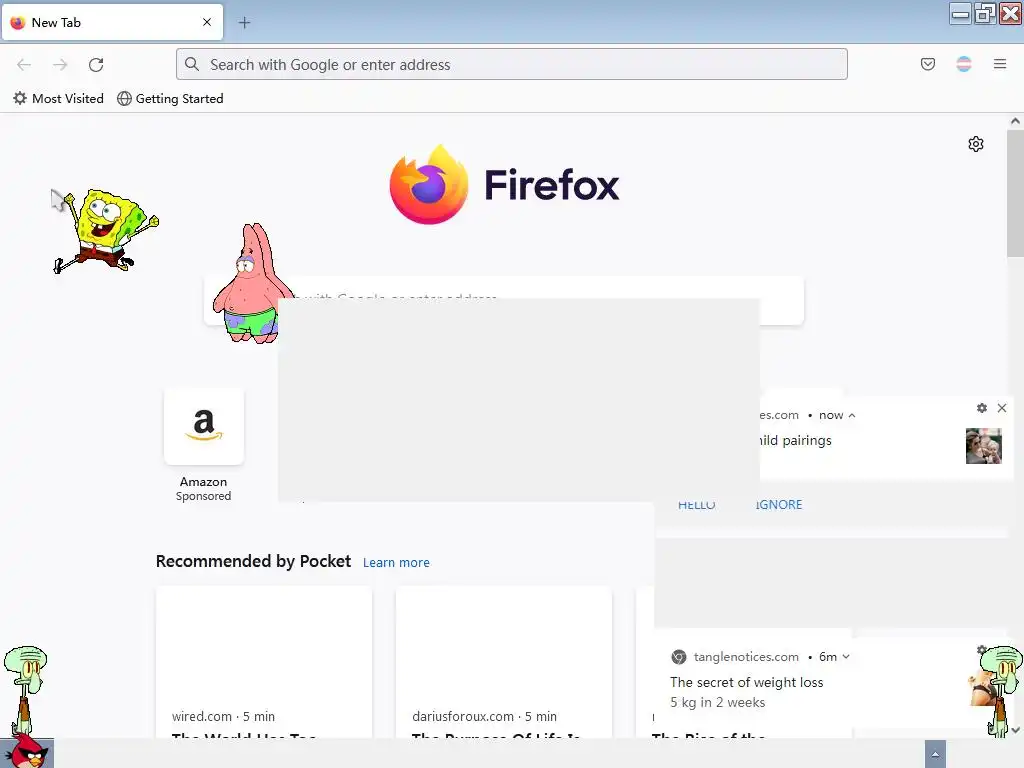Open the Save to Pocket icon

(927, 64)
